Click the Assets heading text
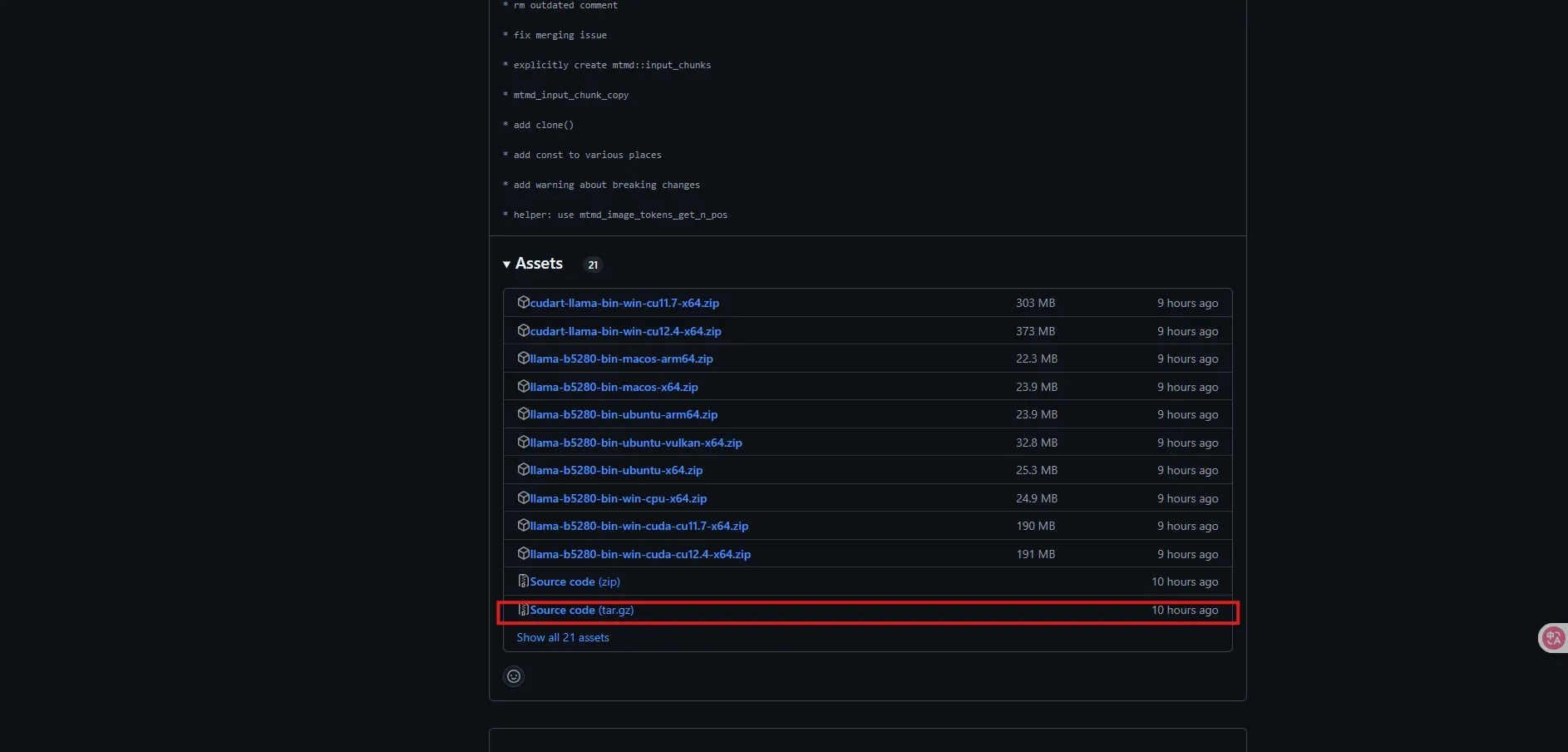Image resolution: width=1568 pixels, height=752 pixels. [539, 264]
